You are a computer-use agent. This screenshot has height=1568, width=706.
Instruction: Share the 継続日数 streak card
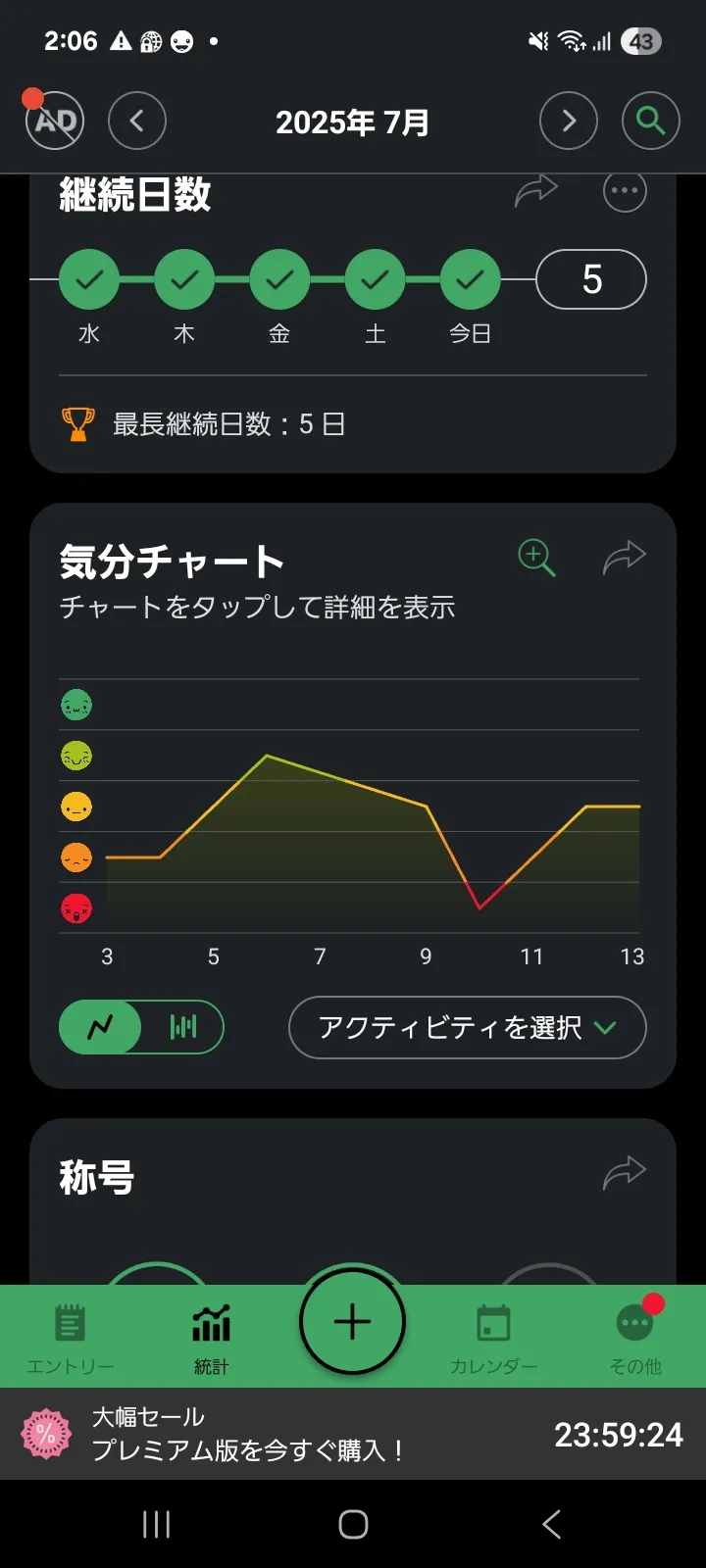click(536, 191)
